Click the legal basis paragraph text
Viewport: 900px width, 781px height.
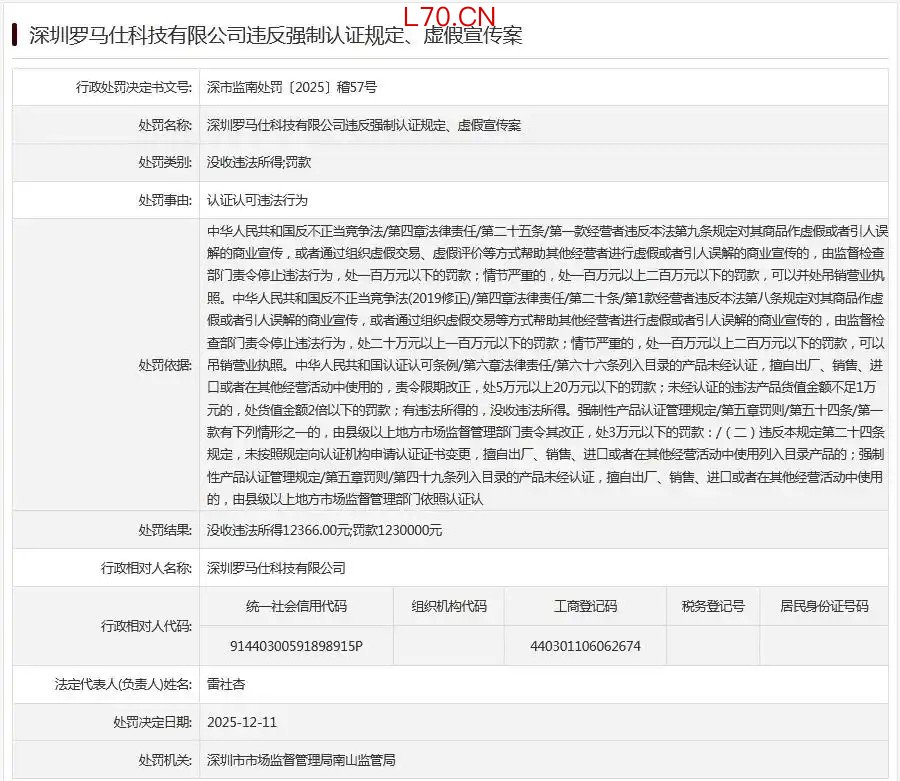[x=545, y=365]
